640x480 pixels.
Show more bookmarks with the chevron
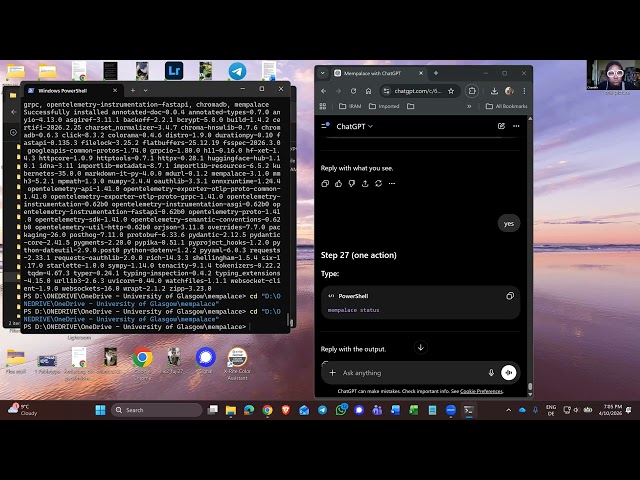(x=469, y=106)
